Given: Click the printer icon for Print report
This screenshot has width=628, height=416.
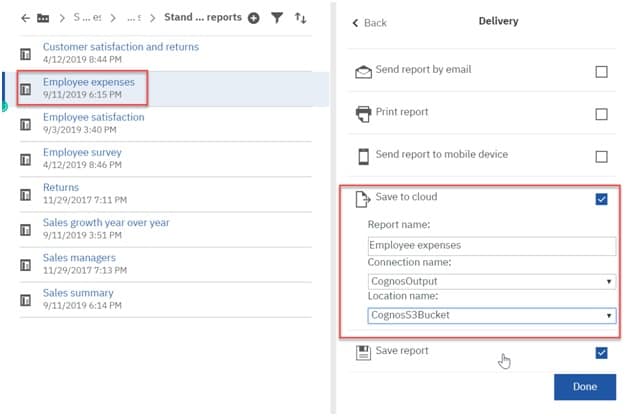Looking at the screenshot, I should coord(364,113).
